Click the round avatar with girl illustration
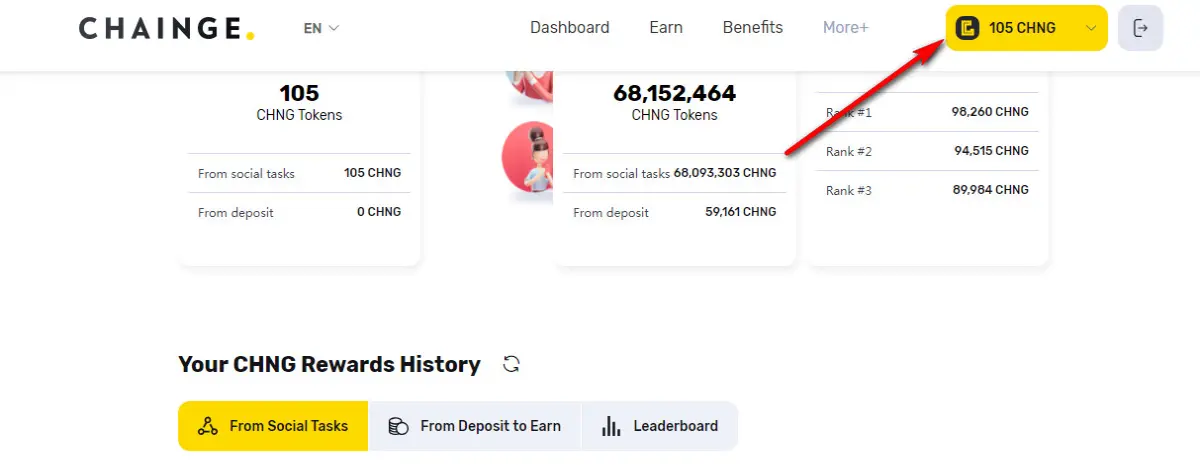This screenshot has width=1200, height=465. click(x=528, y=160)
